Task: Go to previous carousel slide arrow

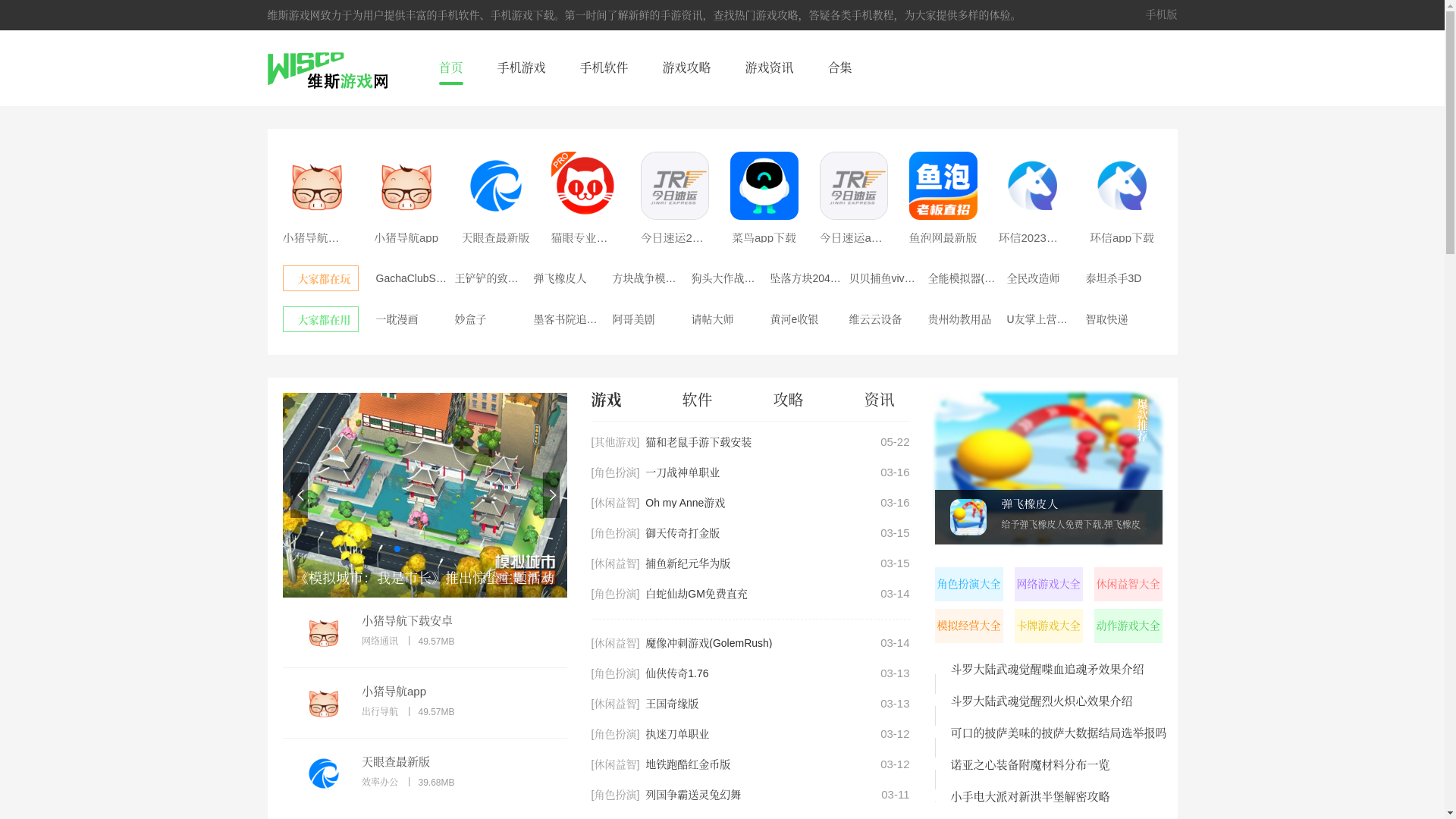Action: (300, 495)
